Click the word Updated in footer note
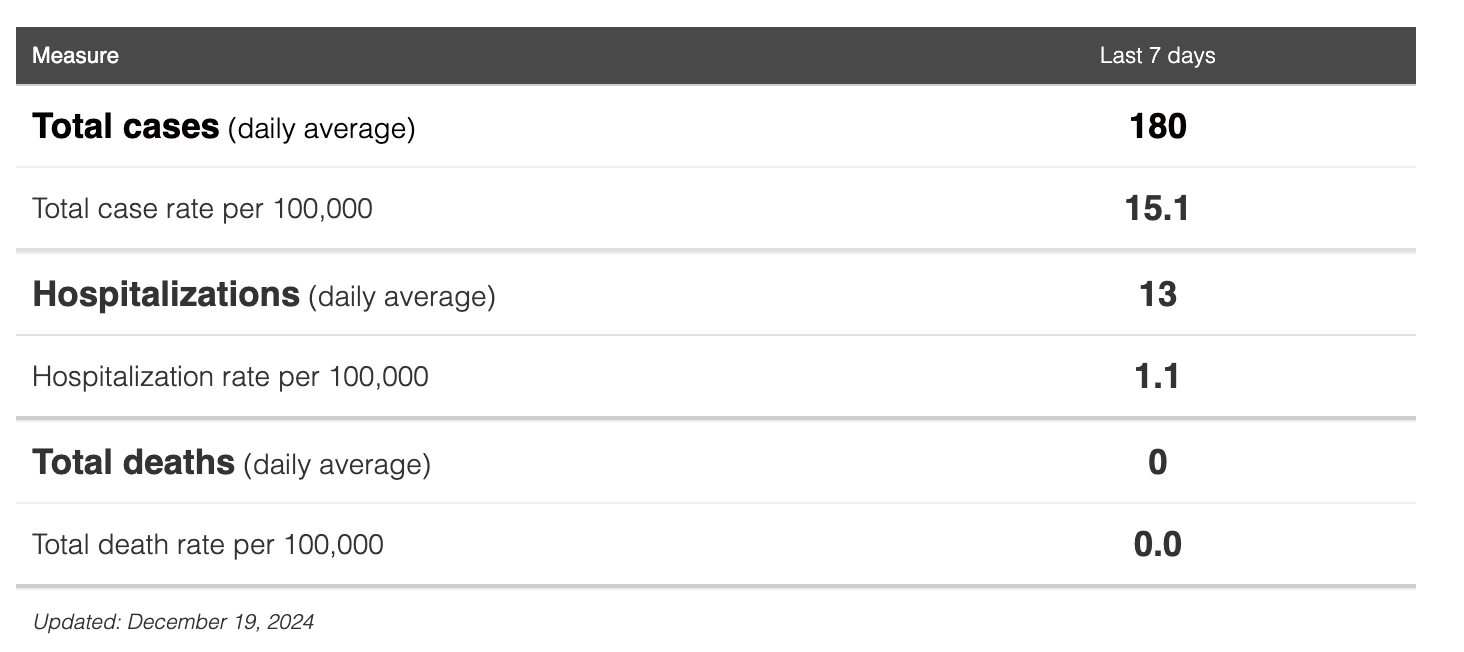Viewport: 1464px width, 652px height. (76, 622)
